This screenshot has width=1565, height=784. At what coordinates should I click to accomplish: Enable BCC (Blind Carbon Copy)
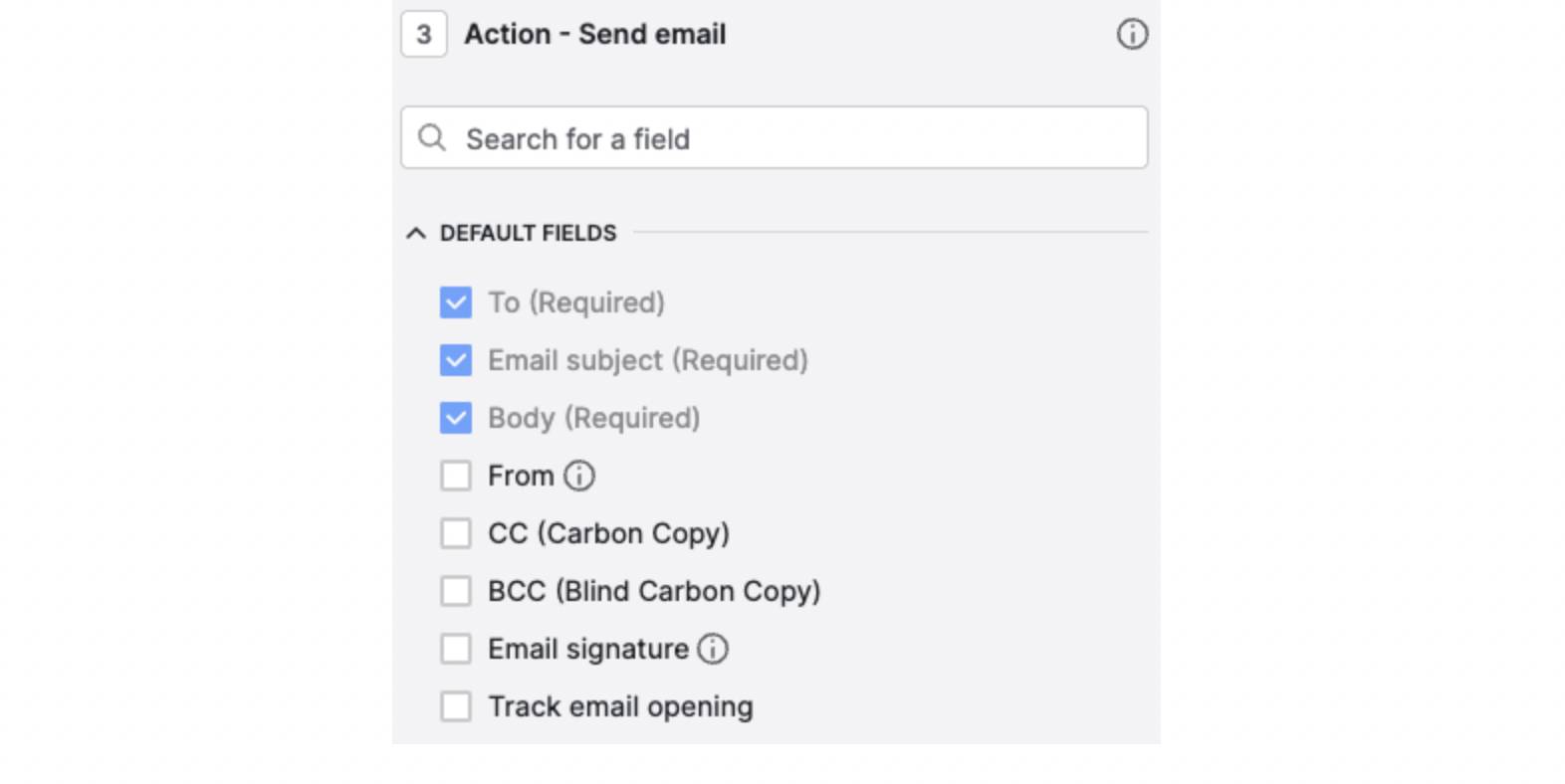tap(455, 591)
